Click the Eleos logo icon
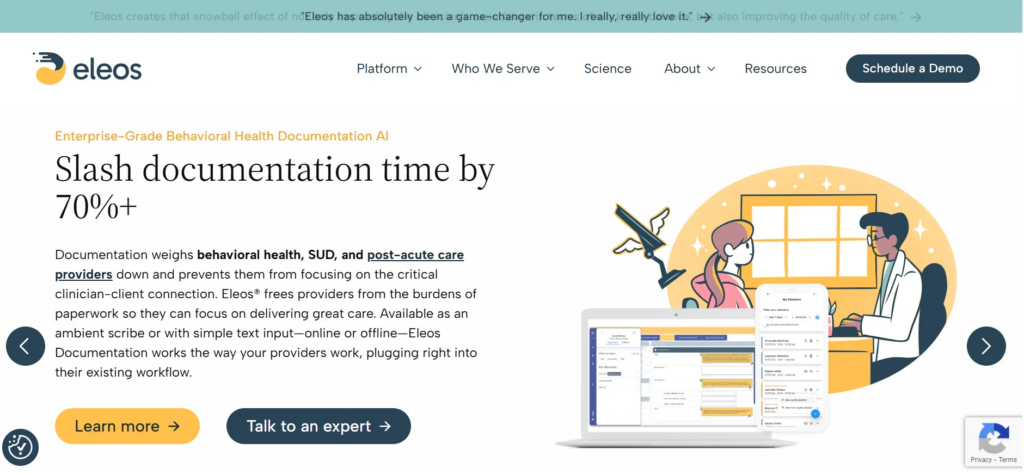This screenshot has width=1024, height=474. [49, 69]
